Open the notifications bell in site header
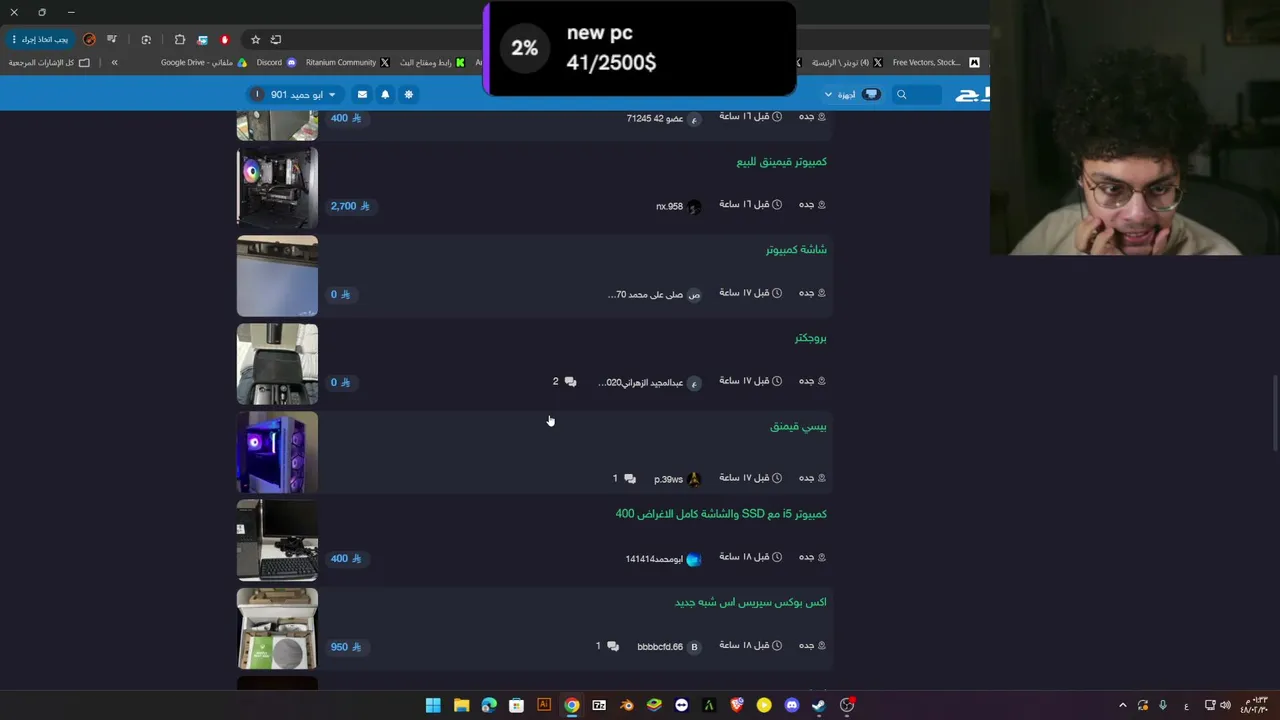This screenshot has height=720, width=1280. click(x=385, y=94)
